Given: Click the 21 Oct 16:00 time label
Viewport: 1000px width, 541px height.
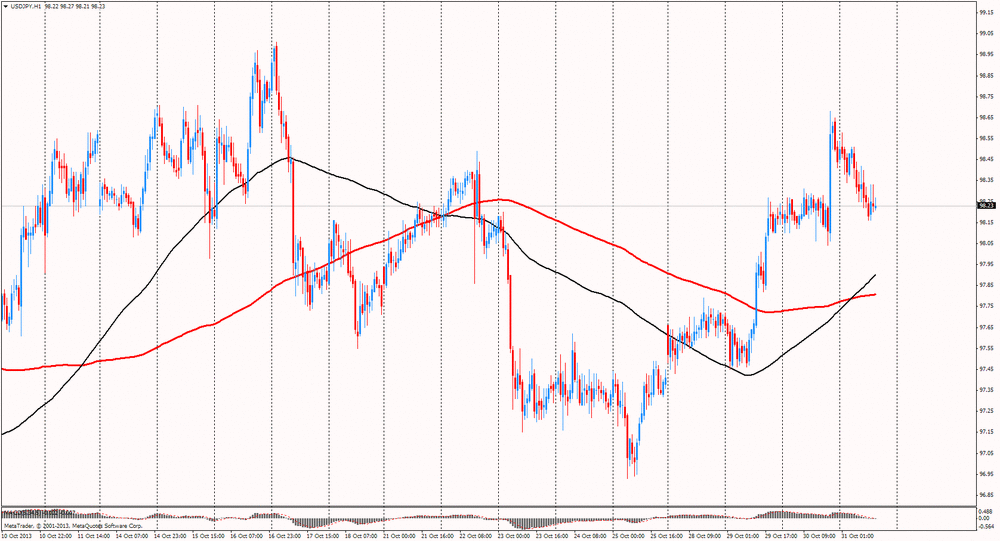Looking at the screenshot, I should 436,537.
